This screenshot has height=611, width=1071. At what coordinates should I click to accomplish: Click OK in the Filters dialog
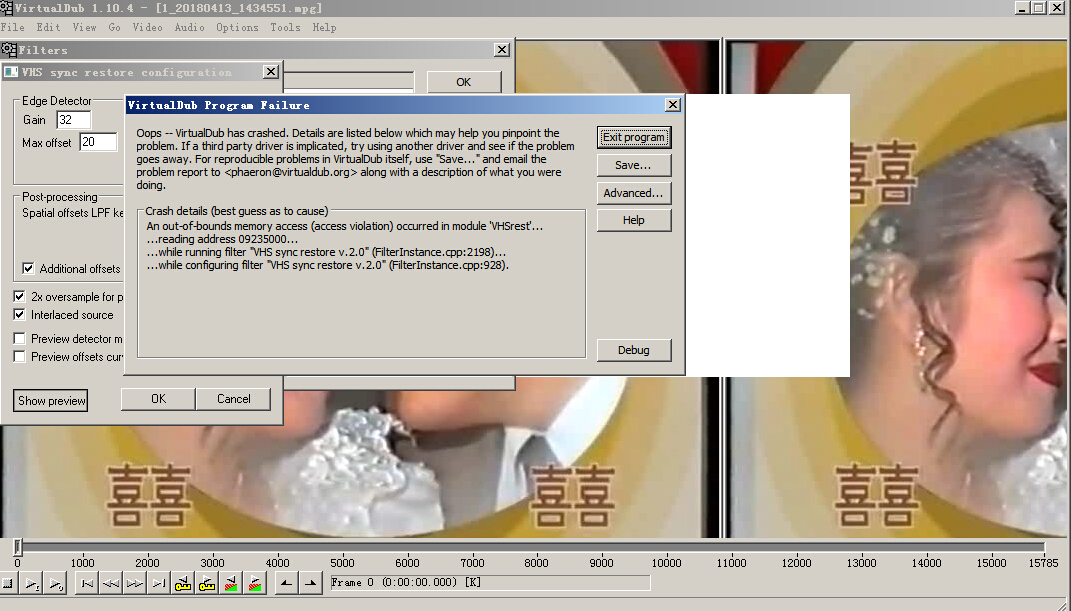pyautogui.click(x=464, y=82)
